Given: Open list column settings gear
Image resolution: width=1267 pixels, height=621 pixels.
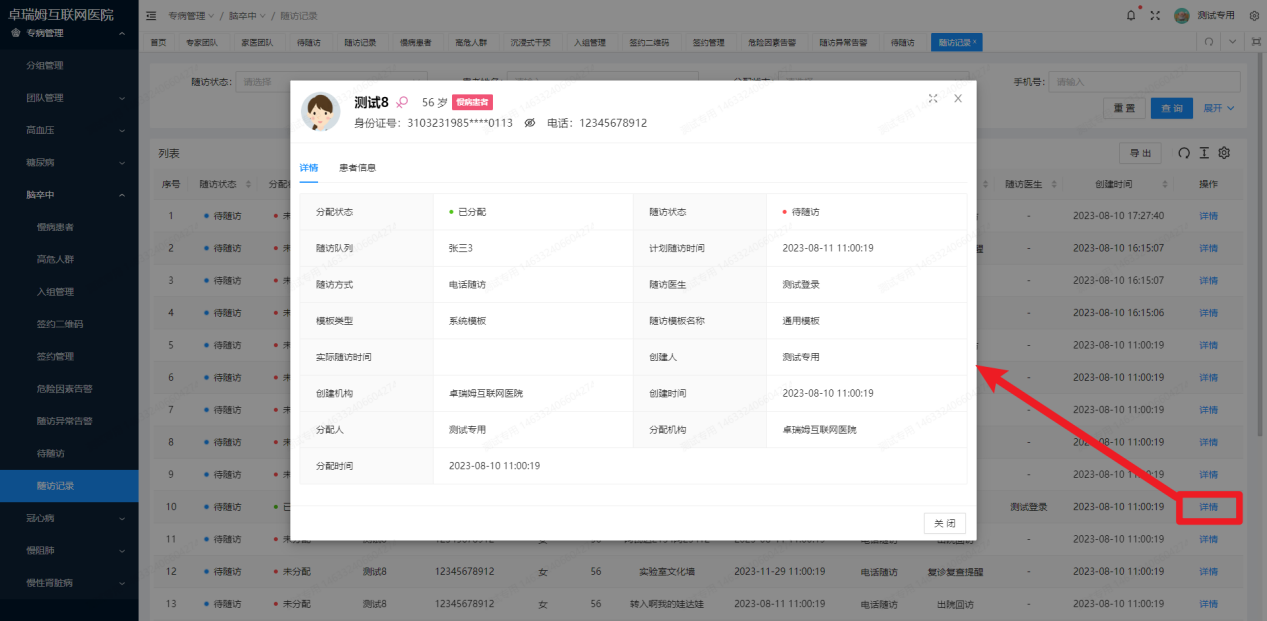Looking at the screenshot, I should (1223, 153).
